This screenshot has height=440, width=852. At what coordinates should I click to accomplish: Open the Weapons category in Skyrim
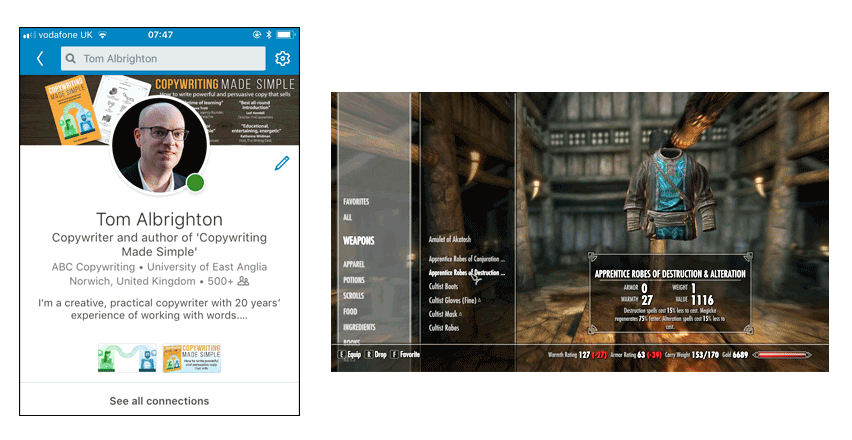click(x=359, y=241)
